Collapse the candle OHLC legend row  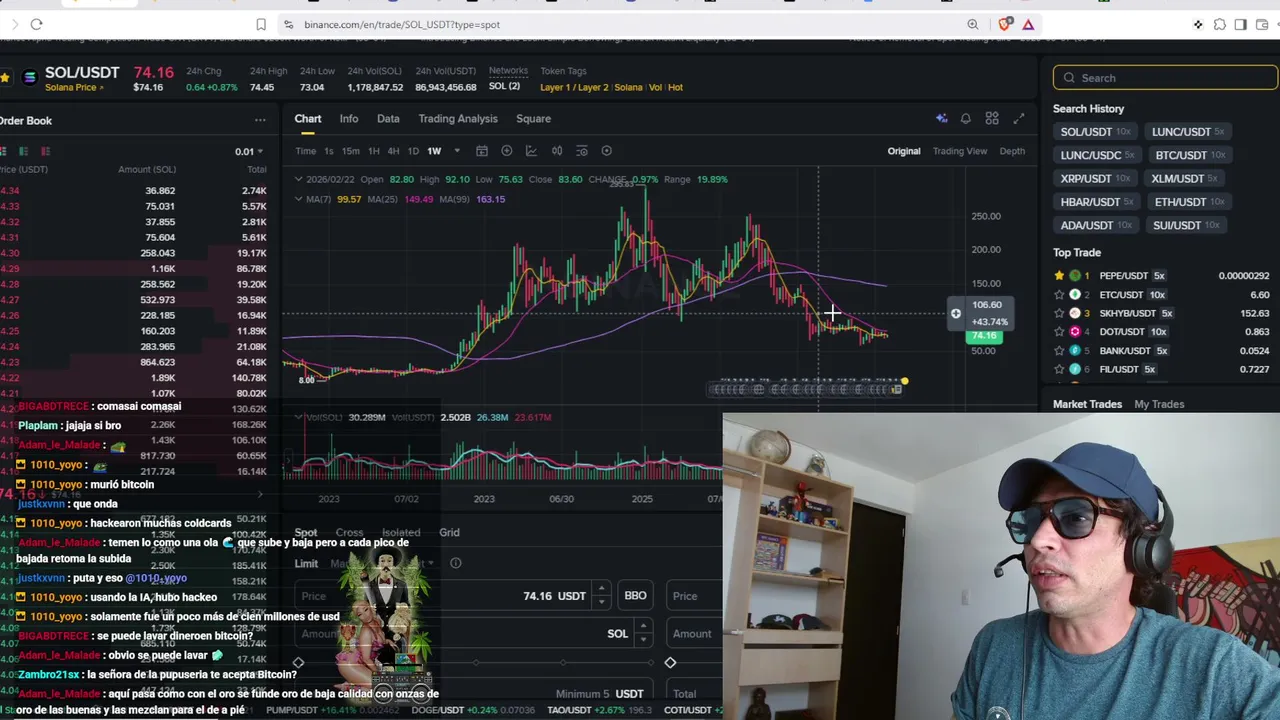click(x=298, y=179)
